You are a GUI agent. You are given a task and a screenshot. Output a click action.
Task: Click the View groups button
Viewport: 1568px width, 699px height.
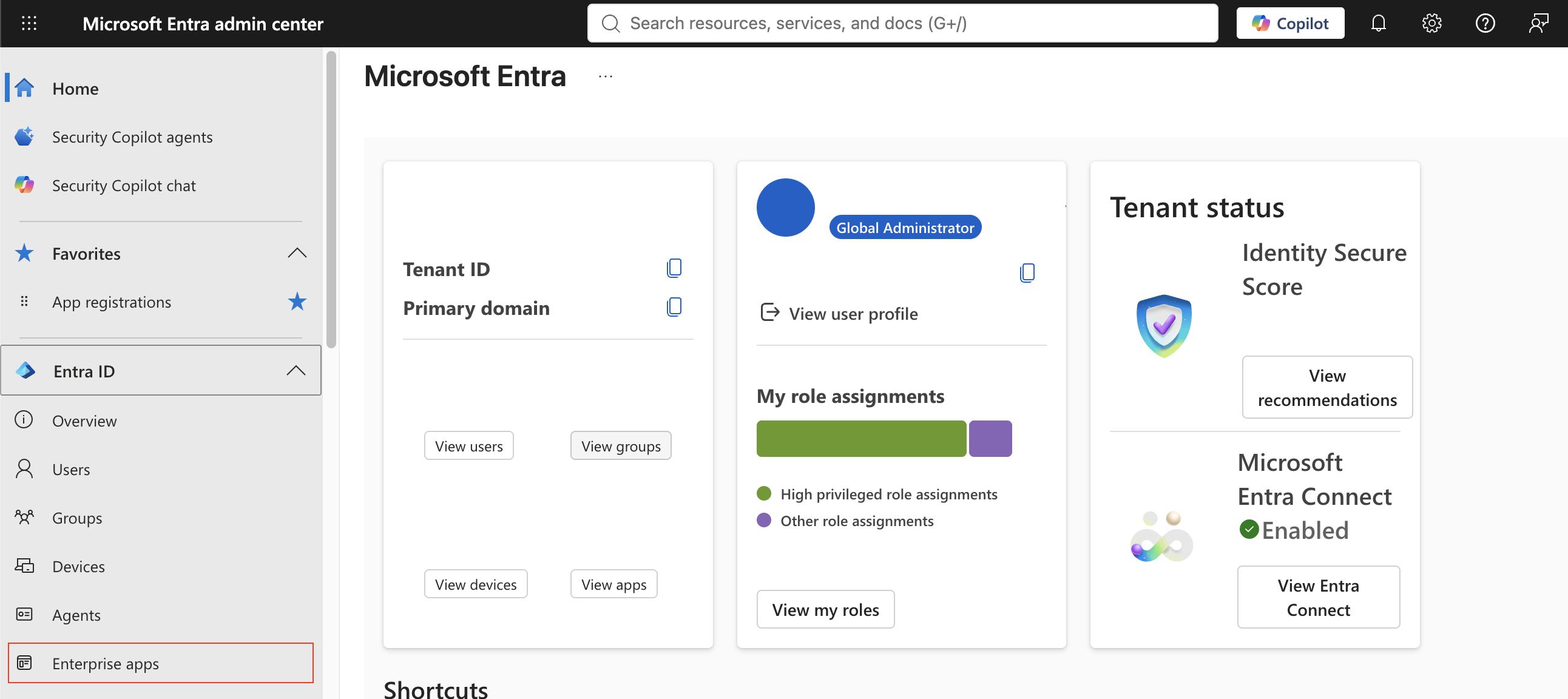[621, 446]
